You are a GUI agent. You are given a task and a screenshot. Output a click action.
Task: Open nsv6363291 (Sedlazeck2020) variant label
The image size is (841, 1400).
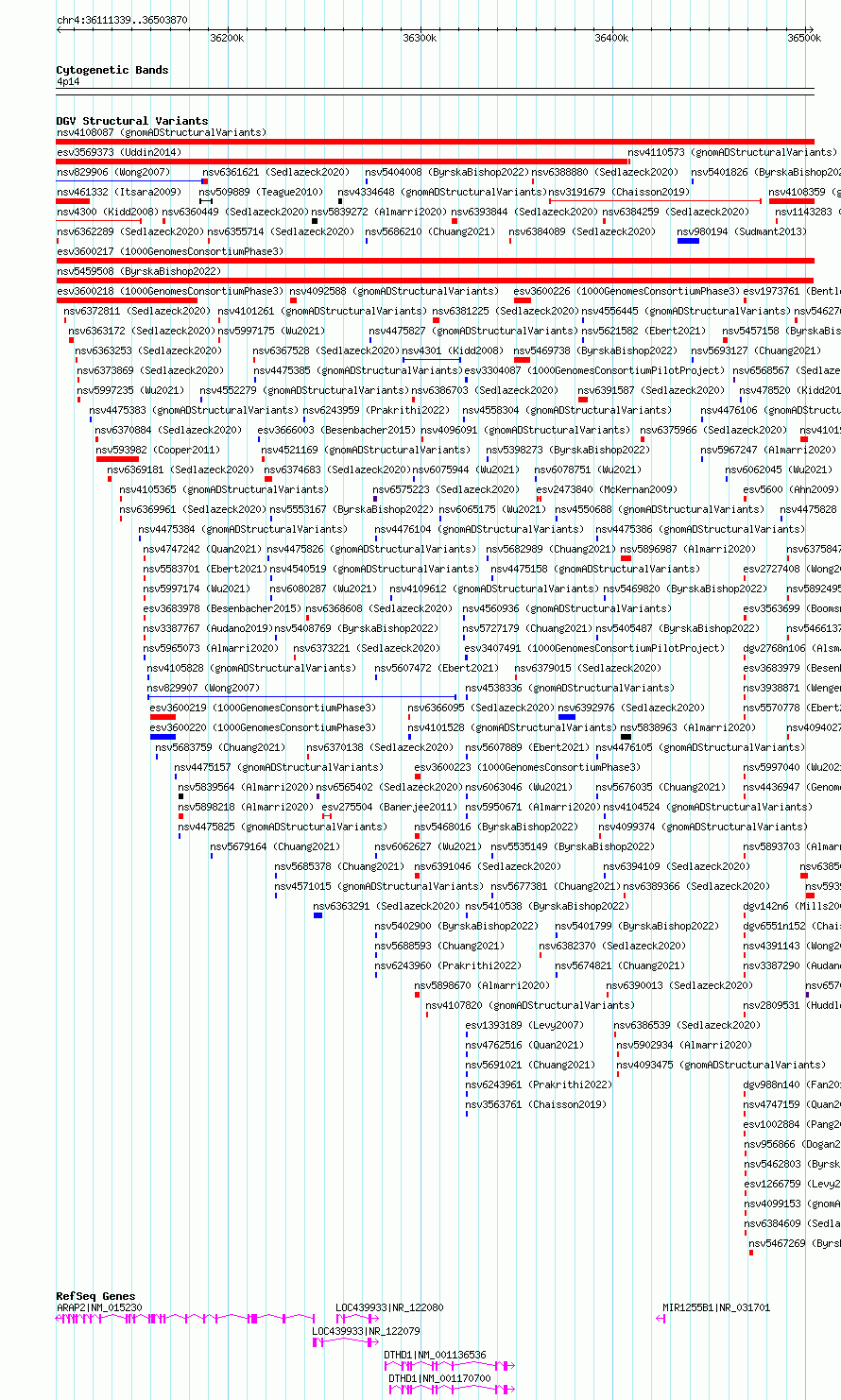tap(387, 906)
